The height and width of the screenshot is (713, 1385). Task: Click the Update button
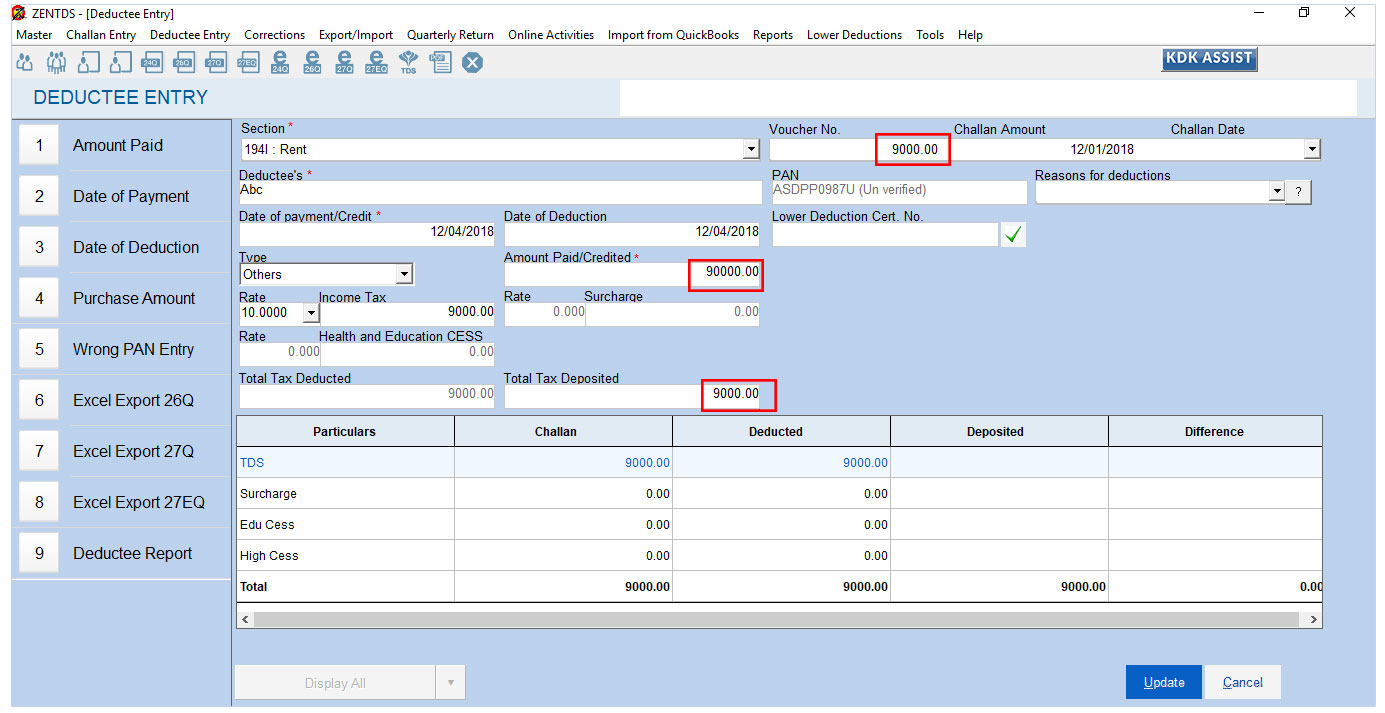1164,682
